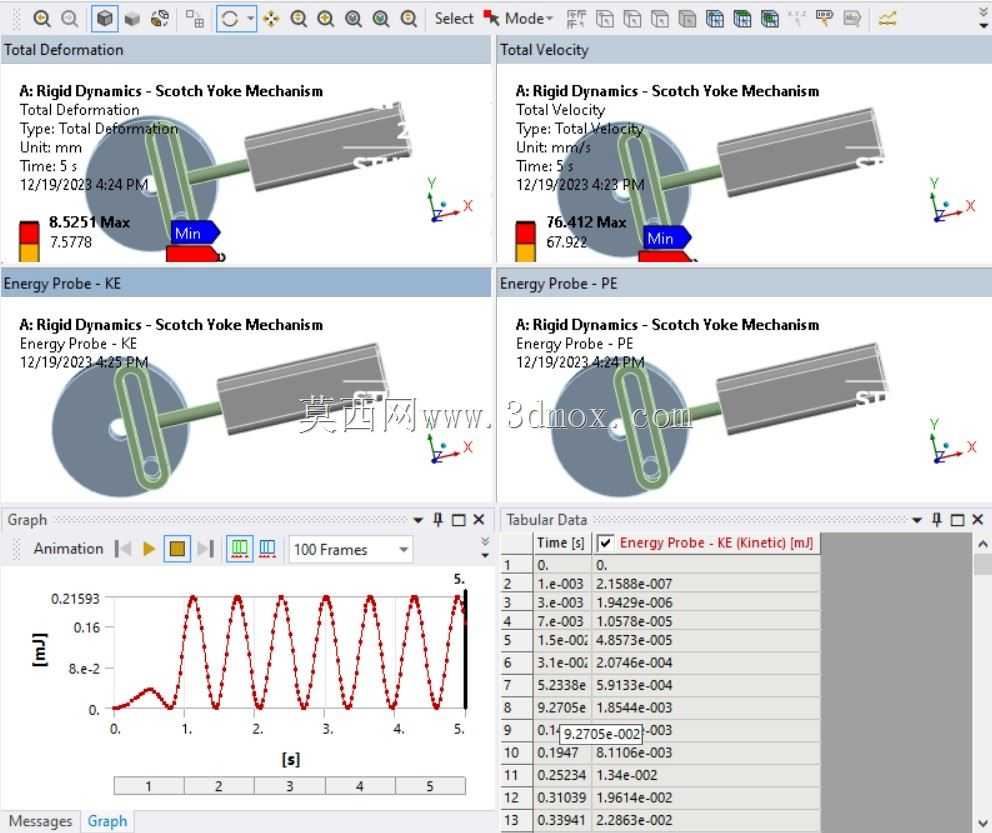
Task: Switch to the Messages tab
Action: pos(40,821)
